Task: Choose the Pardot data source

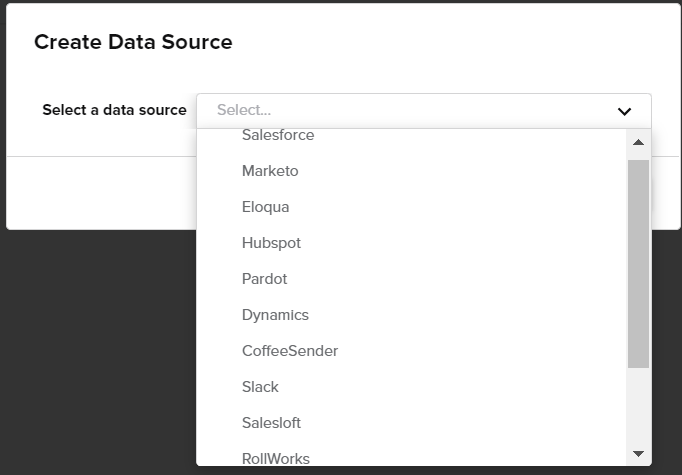Action: click(411, 279)
